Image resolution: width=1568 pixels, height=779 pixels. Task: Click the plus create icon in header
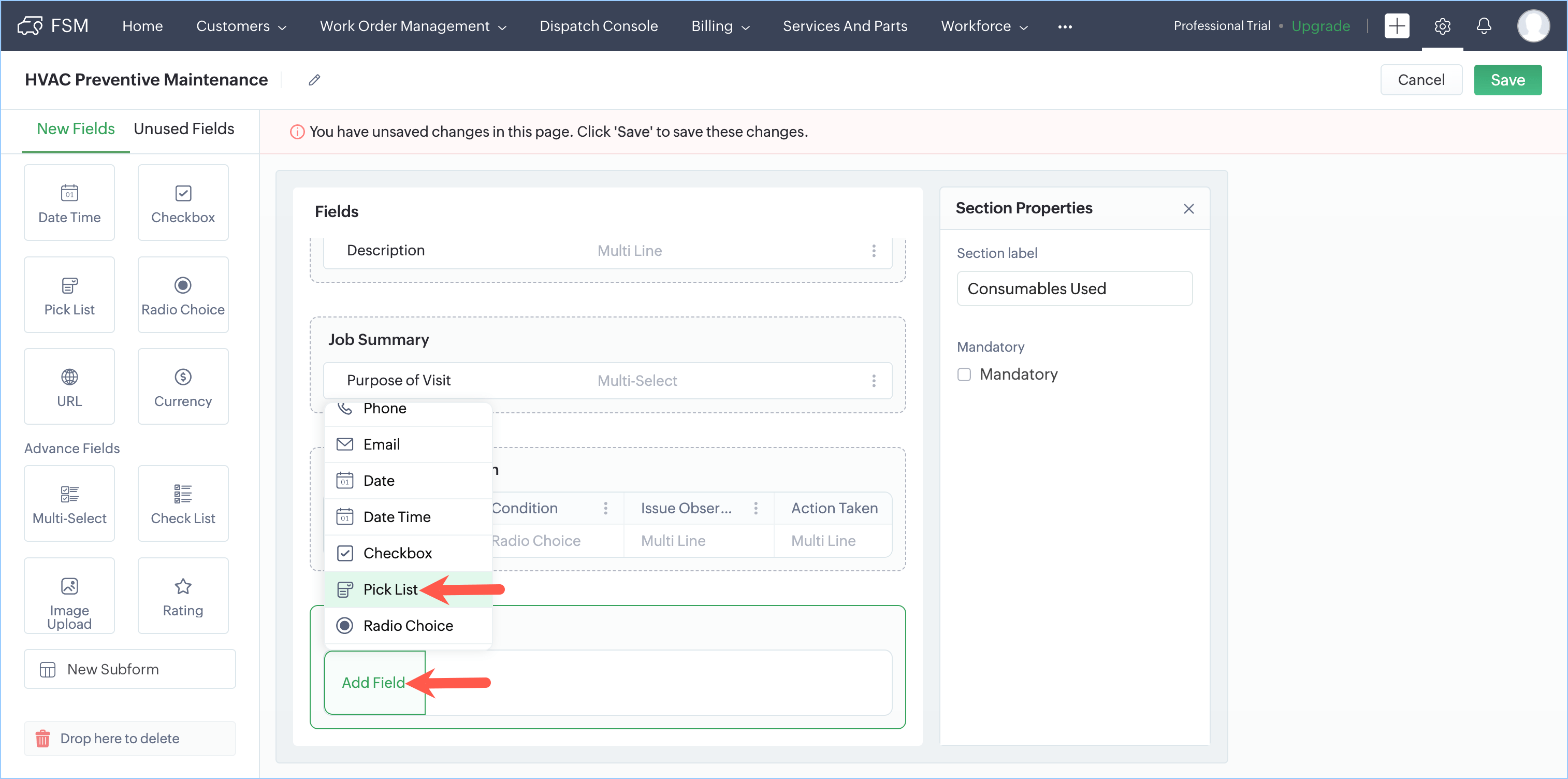click(x=1397, y=26)
